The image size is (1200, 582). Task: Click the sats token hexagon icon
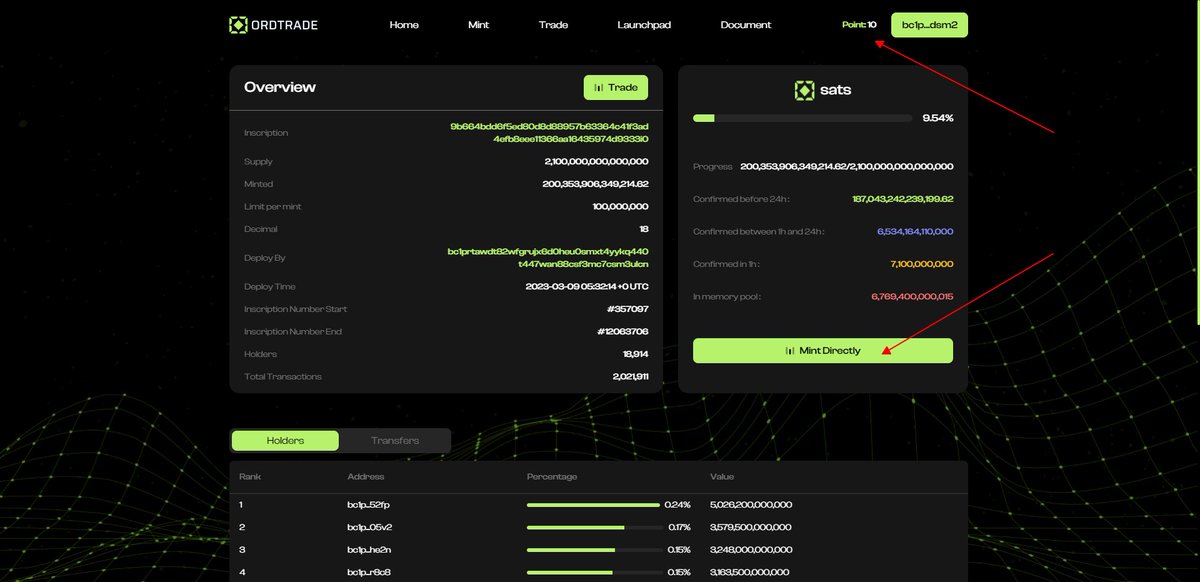pos(804,90)
